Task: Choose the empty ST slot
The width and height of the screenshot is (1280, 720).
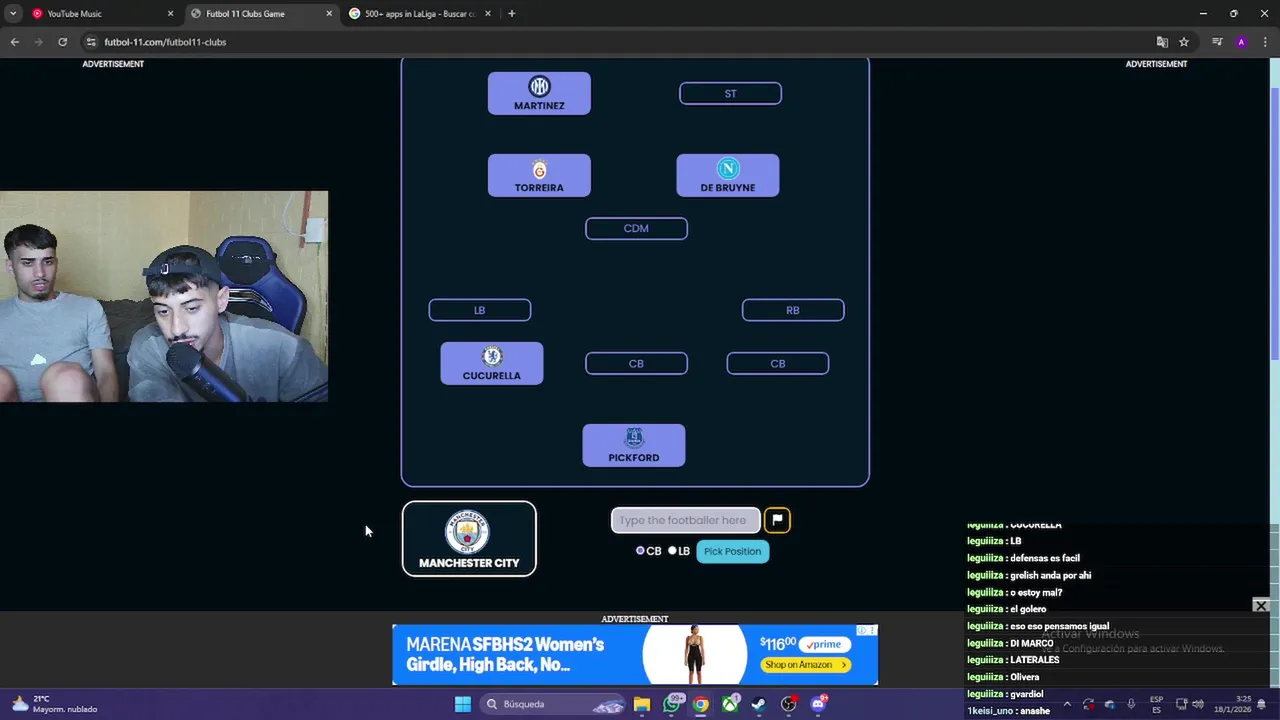Action: [730, 93]
